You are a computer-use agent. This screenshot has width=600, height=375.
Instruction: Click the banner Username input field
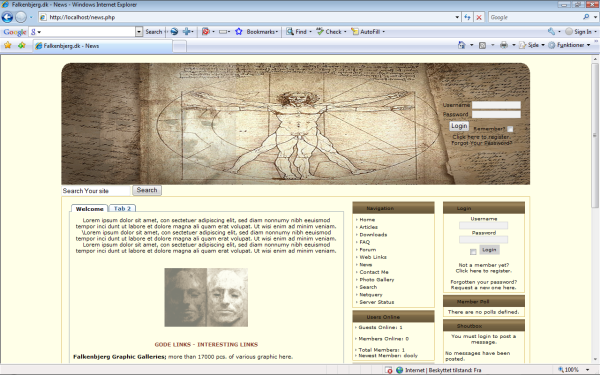point(496,105)
